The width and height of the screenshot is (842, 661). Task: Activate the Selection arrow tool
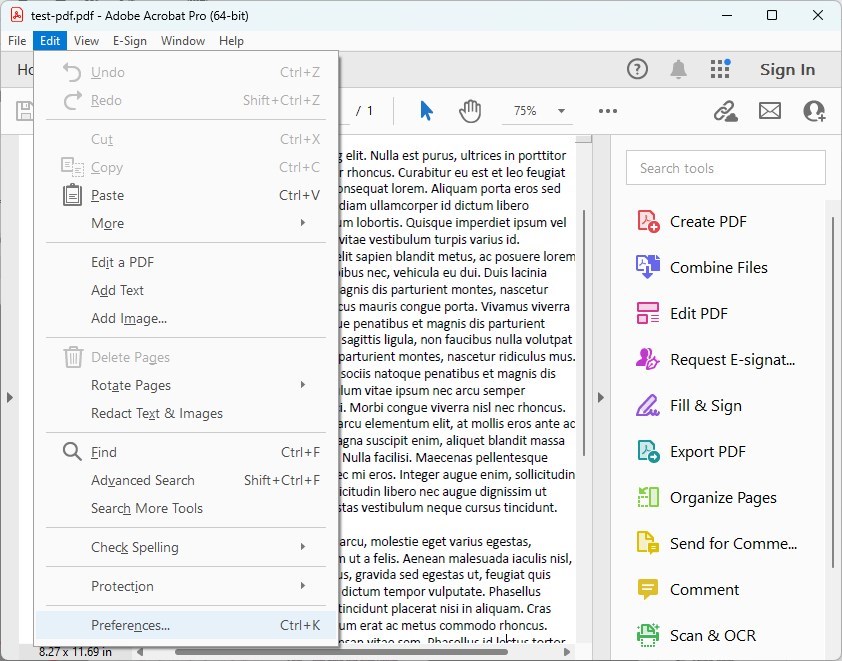(x=425, y=111)
